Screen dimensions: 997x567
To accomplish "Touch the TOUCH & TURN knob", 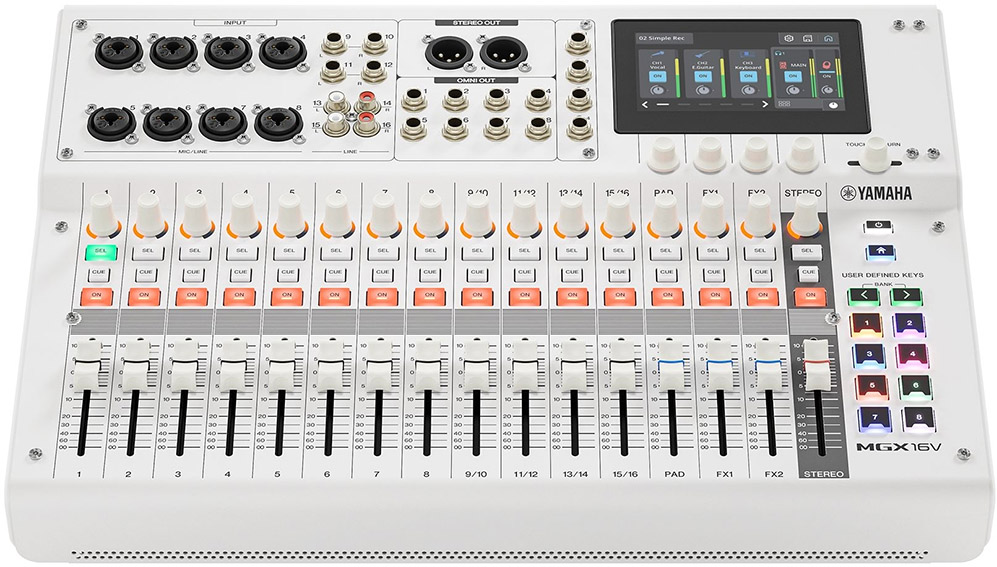I will (x=876, y=154).
